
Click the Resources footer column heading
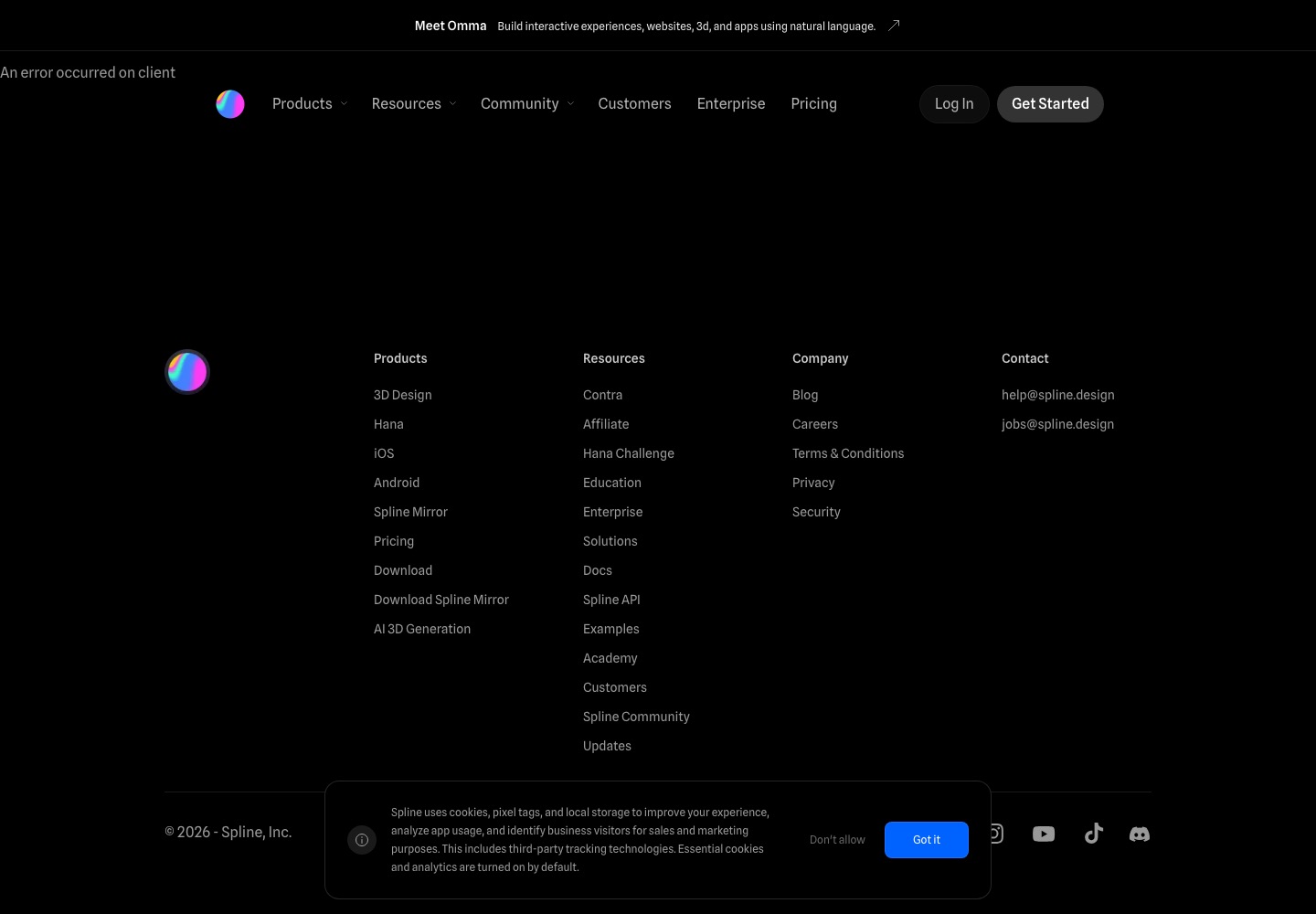click(614, 358)
